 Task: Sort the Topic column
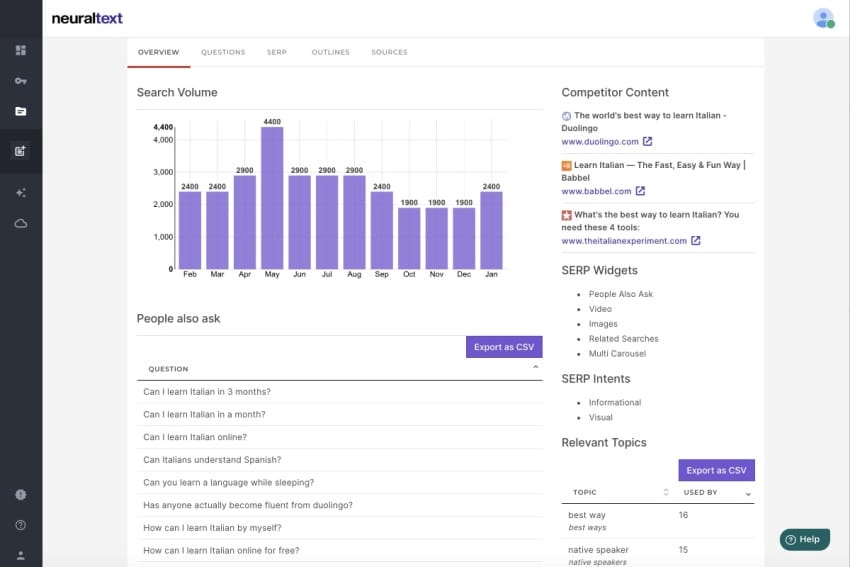(666, 492)
